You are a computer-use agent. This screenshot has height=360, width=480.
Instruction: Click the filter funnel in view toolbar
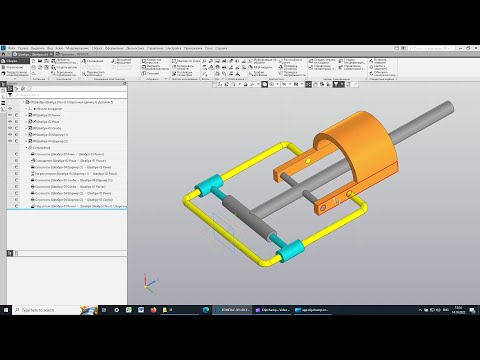pyautogui.click(x=336, y=84)
